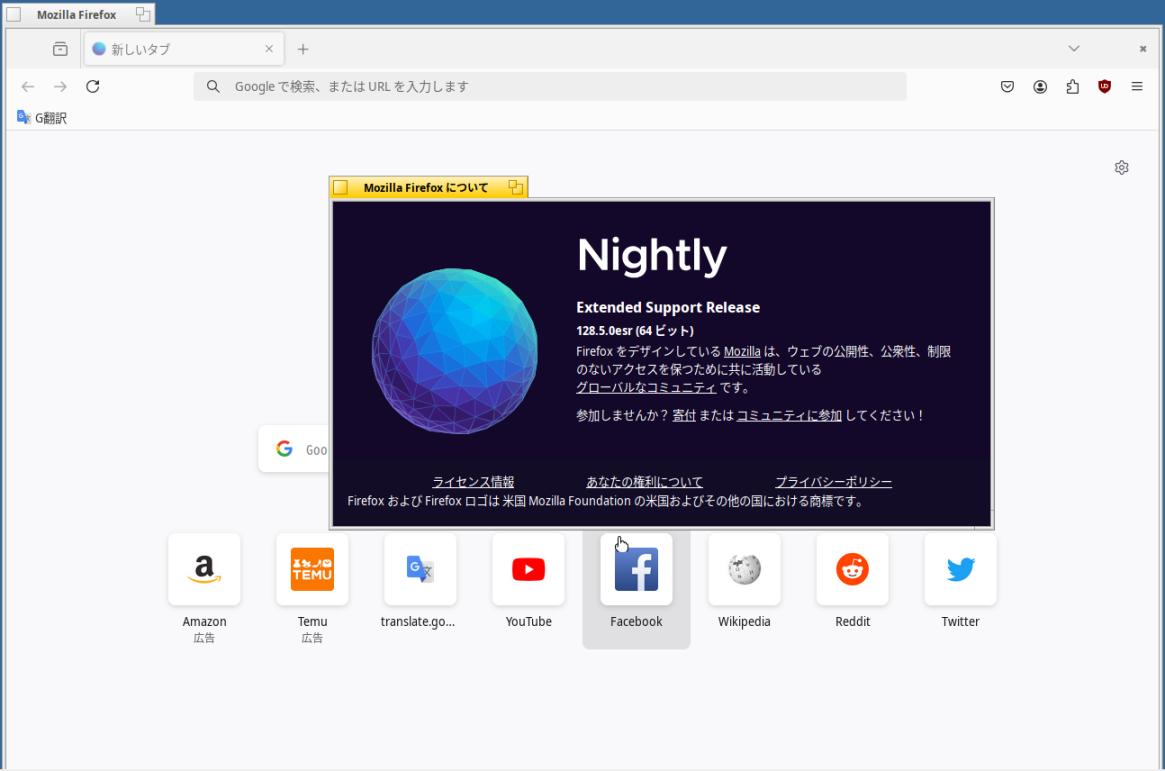Open the Wikipedia shortcut tile

(x=744, y=570)
